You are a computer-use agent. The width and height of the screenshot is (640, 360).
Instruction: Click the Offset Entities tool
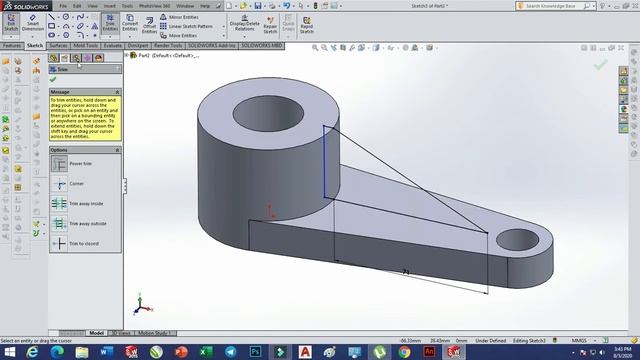coord(149,25)
